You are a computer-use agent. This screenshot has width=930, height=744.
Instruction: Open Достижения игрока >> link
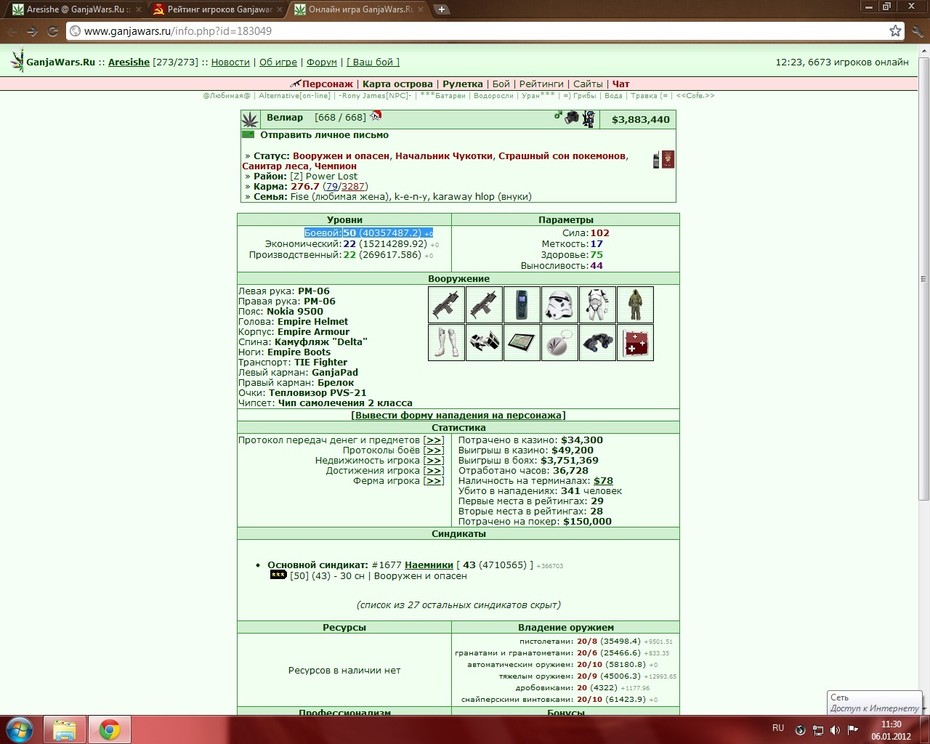434,470
